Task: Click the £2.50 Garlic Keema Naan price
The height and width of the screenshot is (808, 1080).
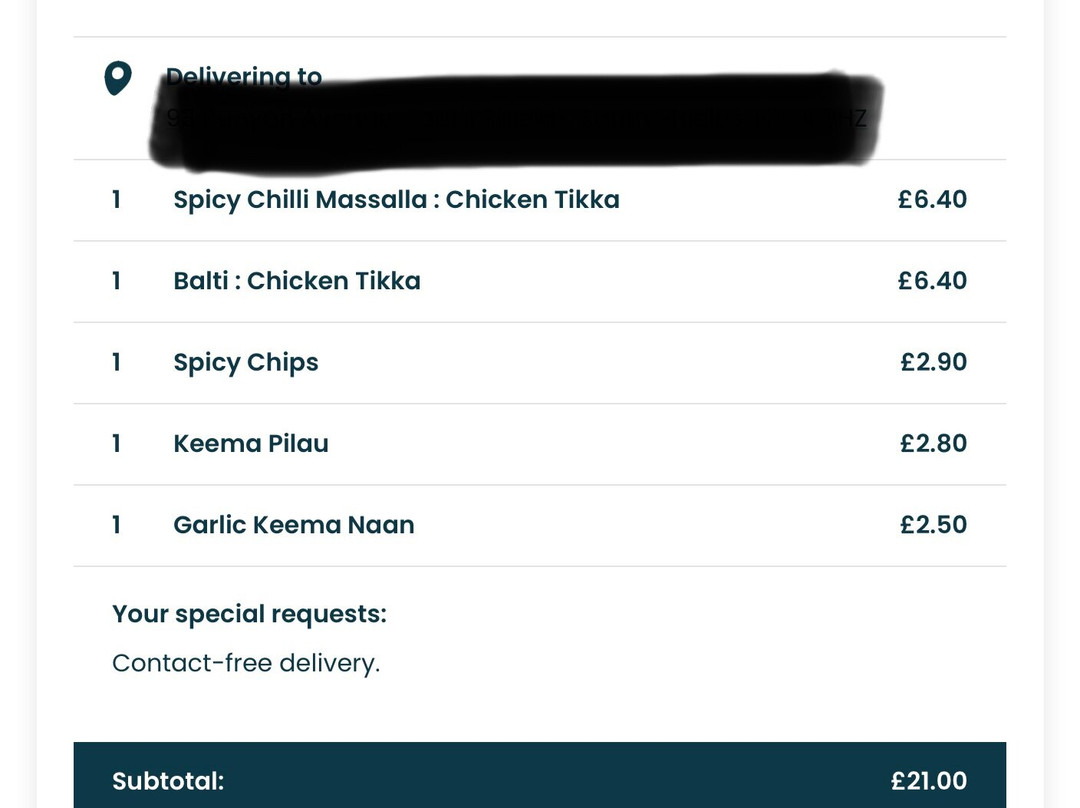Action: pos(933,524)
